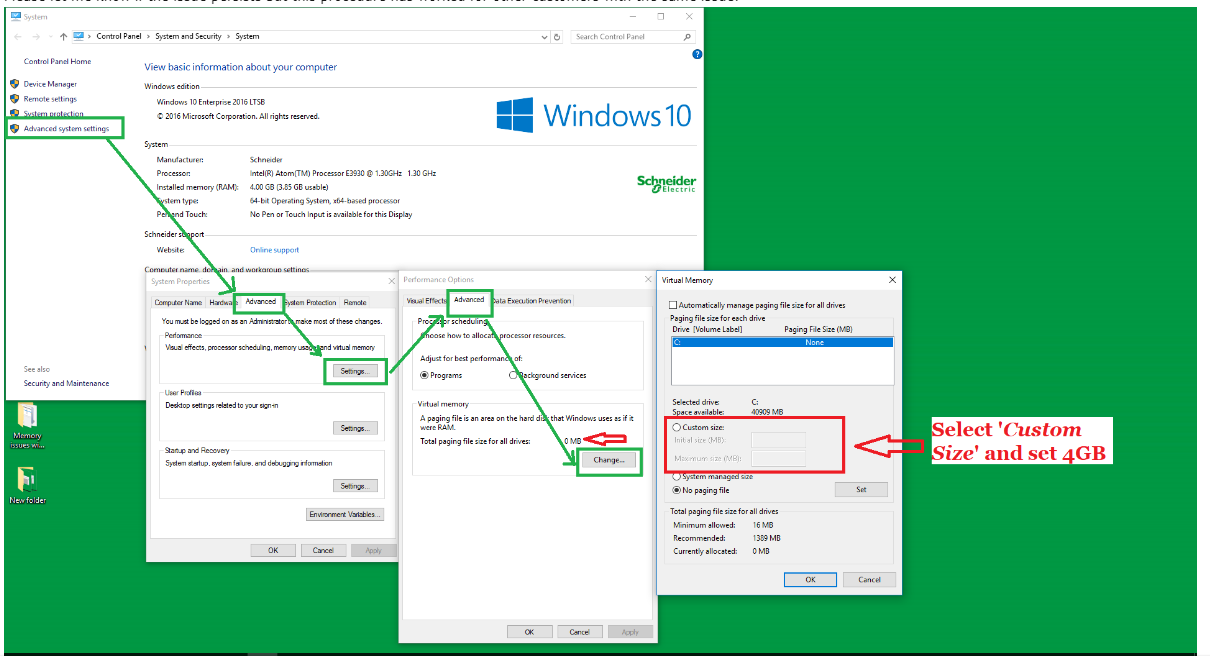Click the Set button in Virtual Memory
This screenshot has height=656, width=1210.
pos(861,490)
